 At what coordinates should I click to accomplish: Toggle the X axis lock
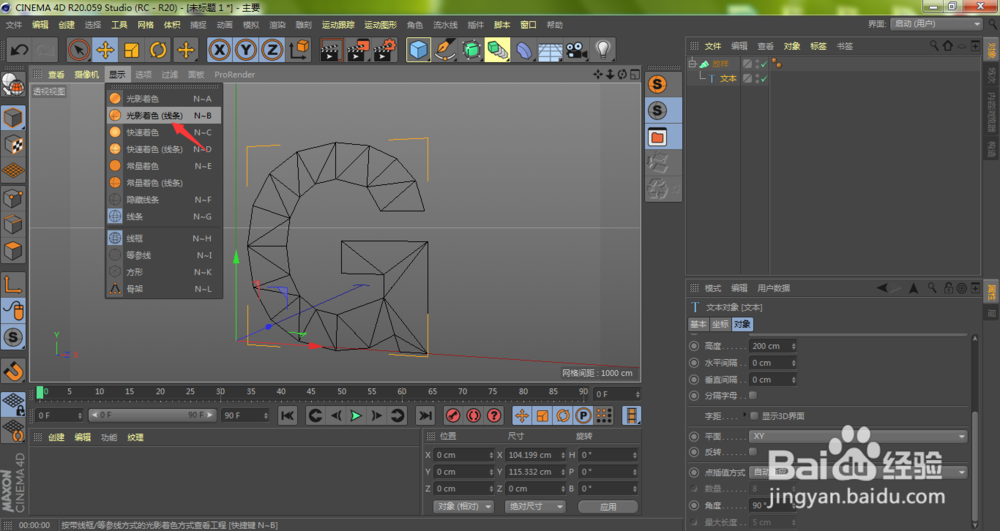tap(219, 50)
